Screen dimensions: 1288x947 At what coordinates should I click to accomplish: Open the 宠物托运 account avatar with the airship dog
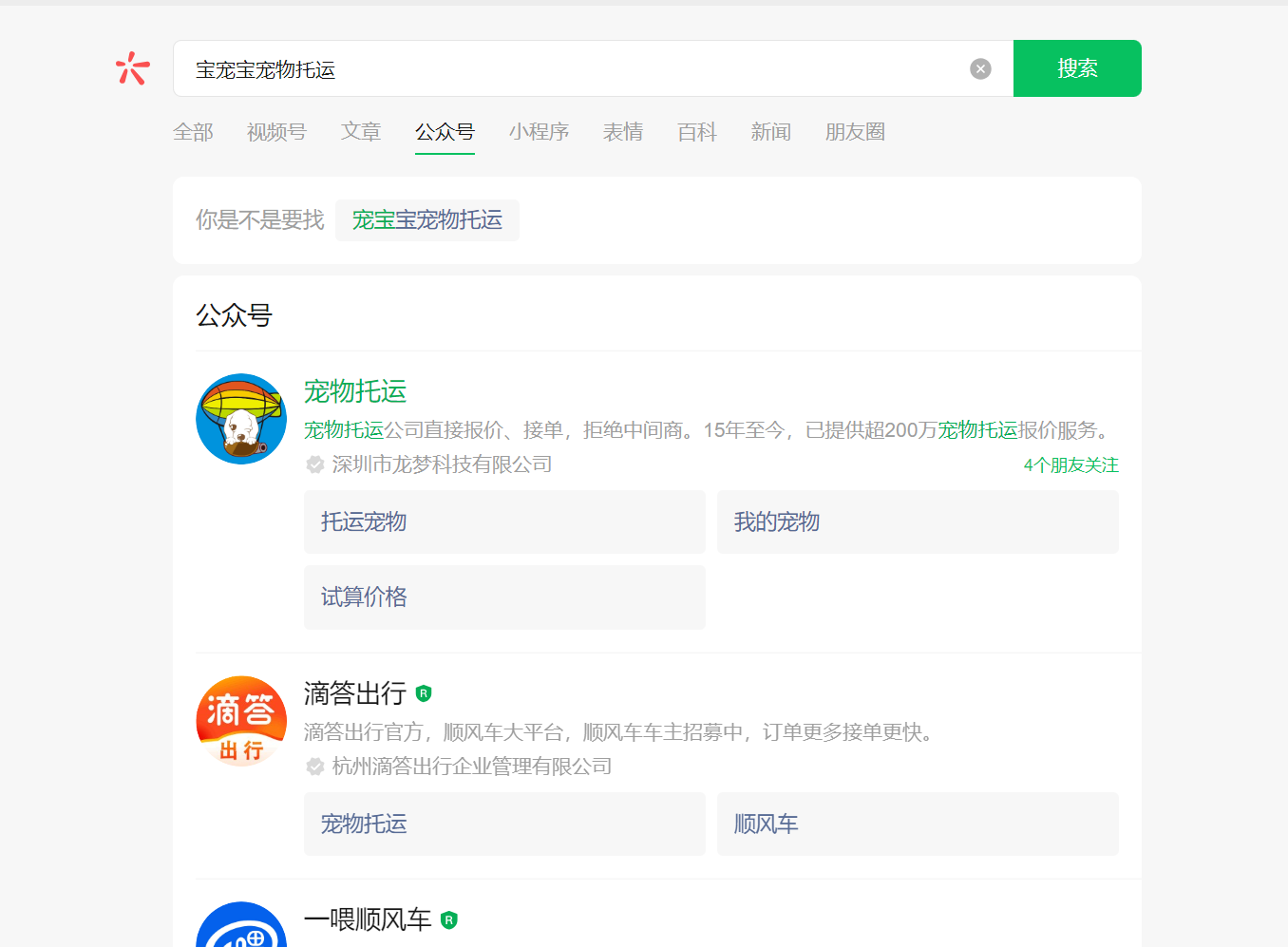pyautogui.click(x=241, y=419)
